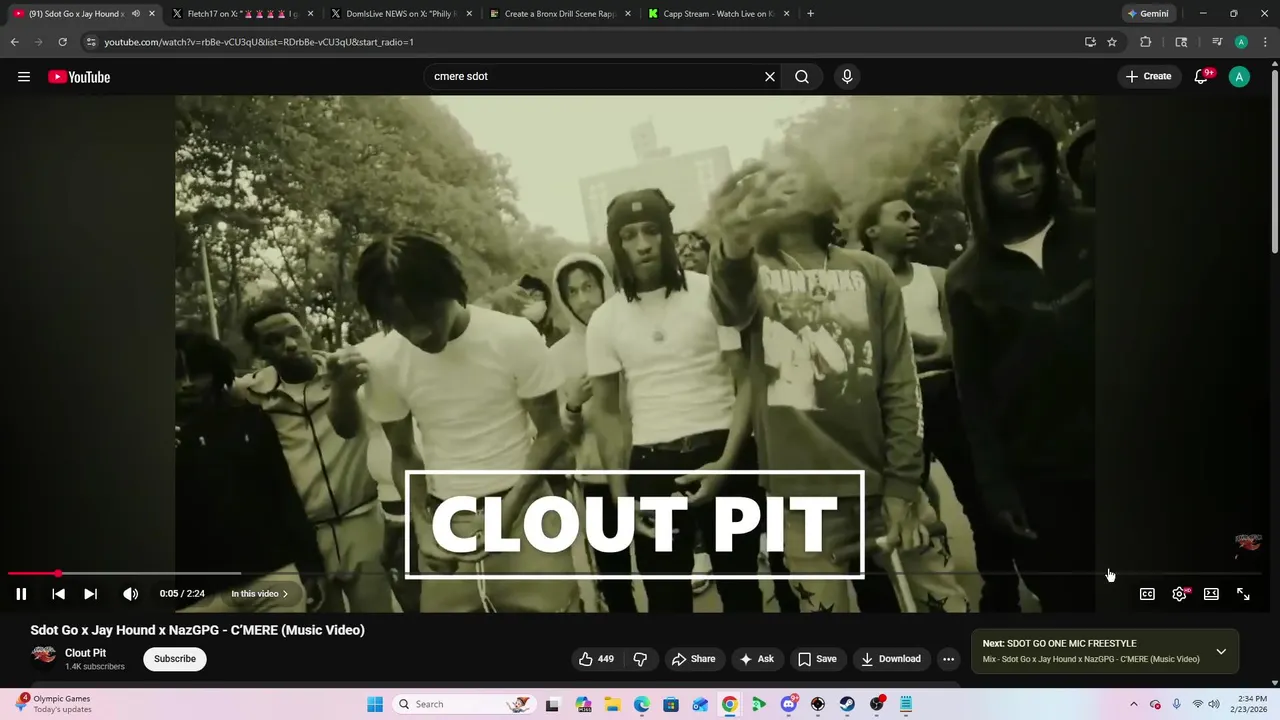This screenshot has height=720, width=1280.
Task: Expand 'In this video' chapters
Action: pyautogui.click(x=259, y=594)
